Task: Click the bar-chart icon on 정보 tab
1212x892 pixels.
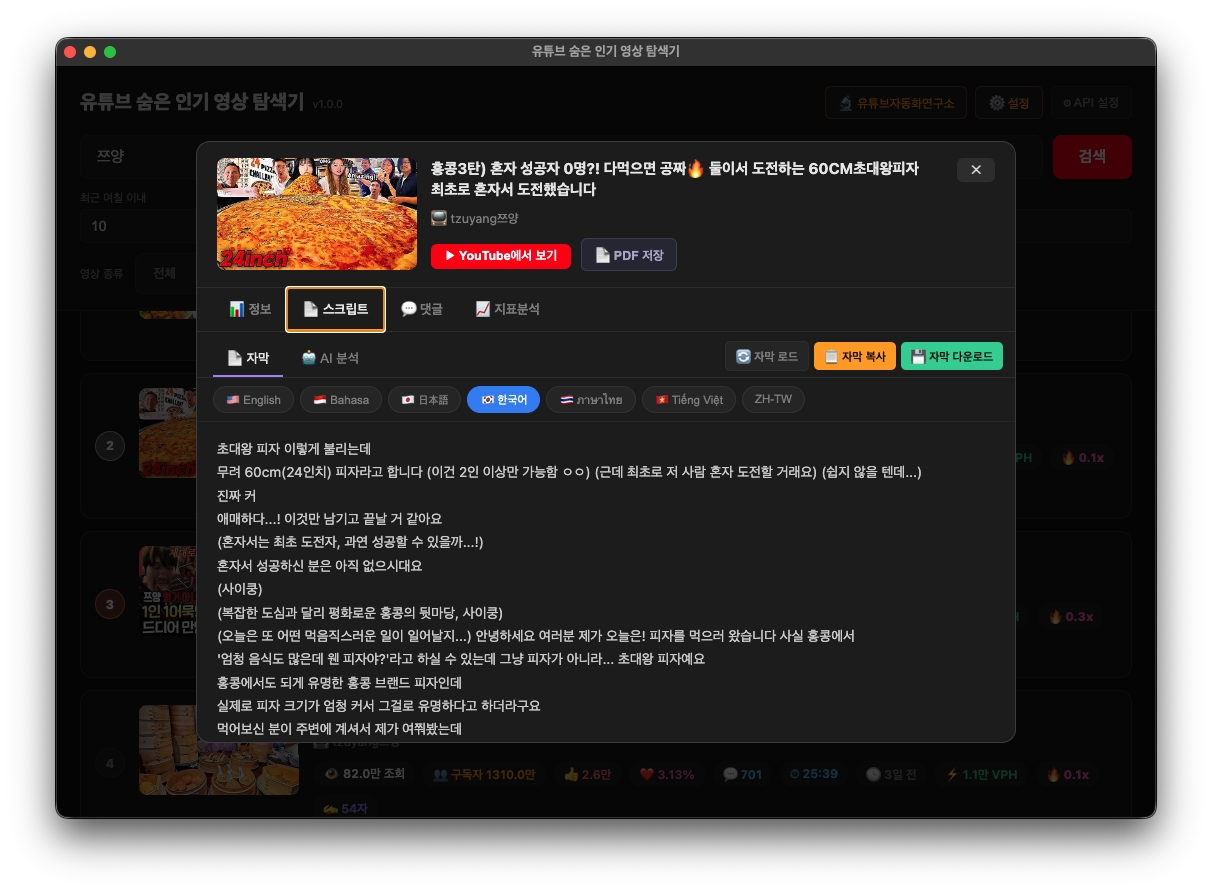Action: pyautogui.click(x=237, y=309)
